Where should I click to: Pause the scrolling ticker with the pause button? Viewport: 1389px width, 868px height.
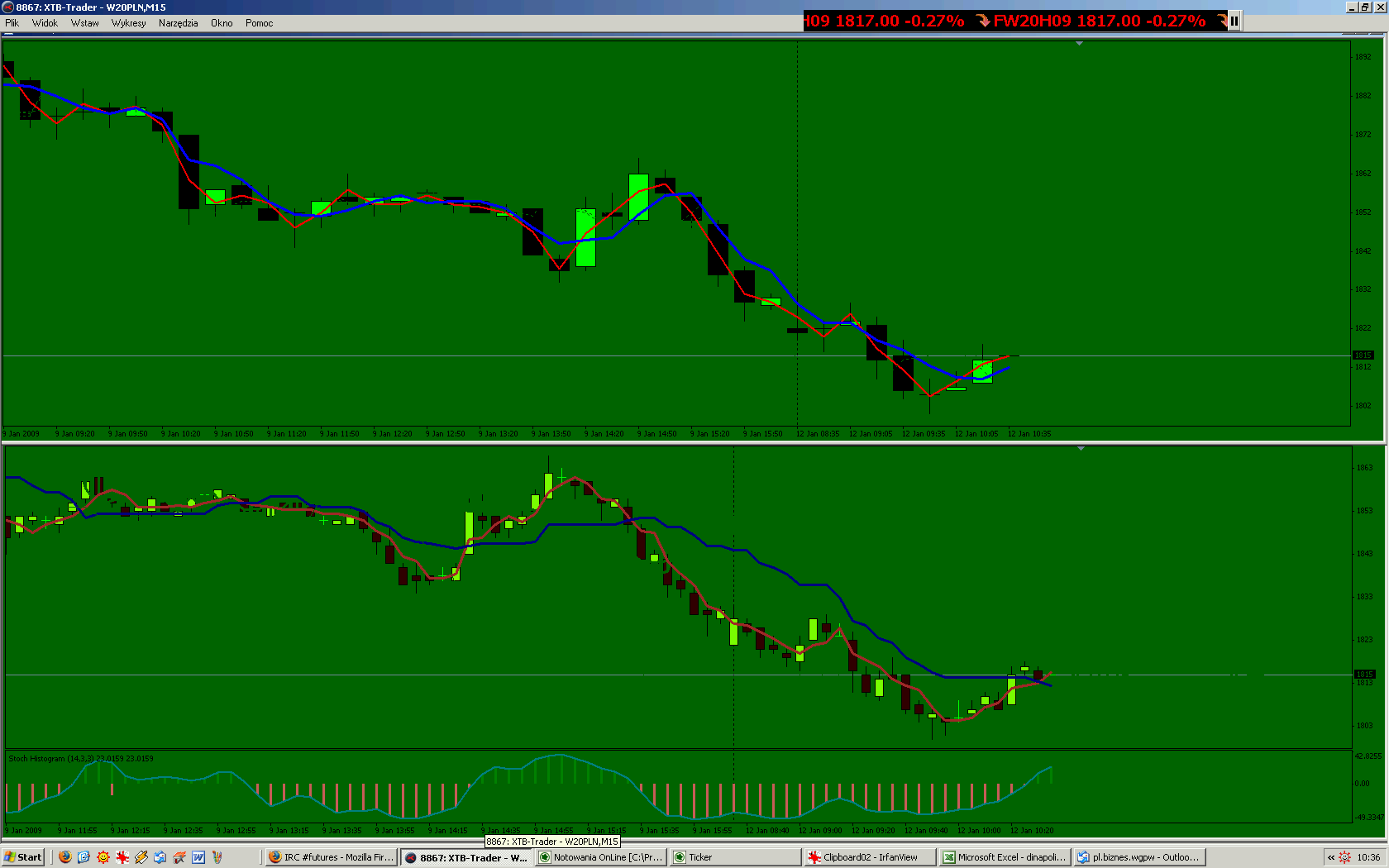(1234, 21)
